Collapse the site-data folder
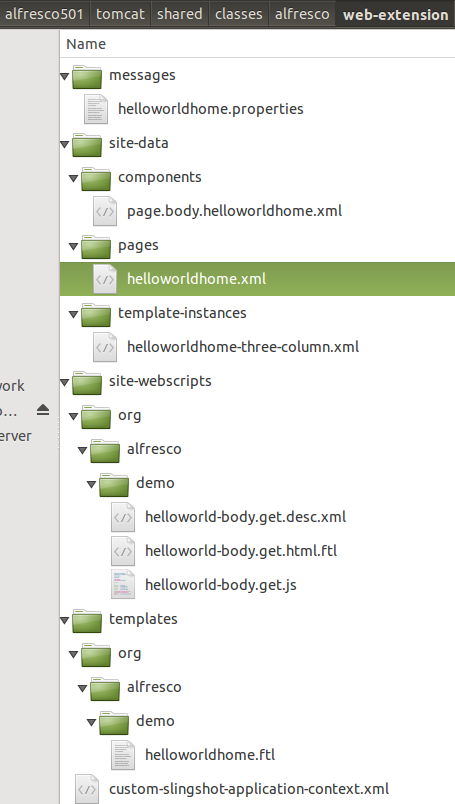 point(64,145)
